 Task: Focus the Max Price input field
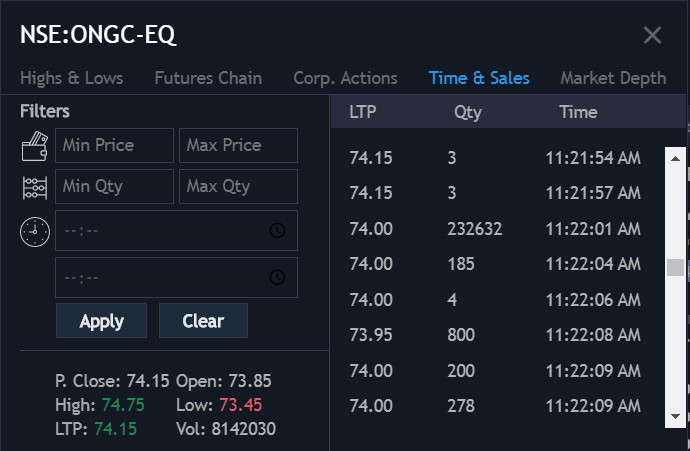239,146
